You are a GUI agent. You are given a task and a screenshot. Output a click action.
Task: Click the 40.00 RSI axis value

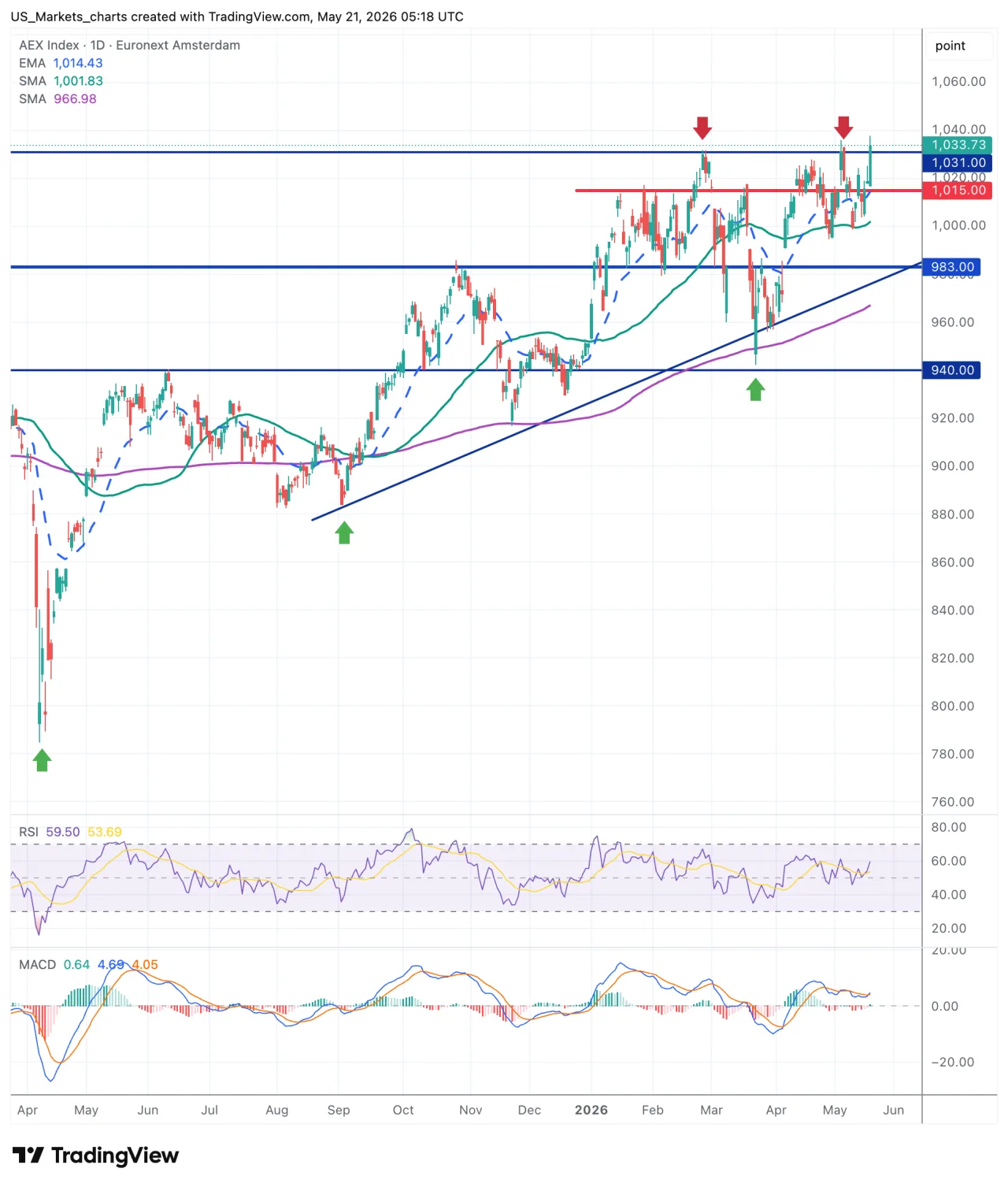(x=949, y=895)
